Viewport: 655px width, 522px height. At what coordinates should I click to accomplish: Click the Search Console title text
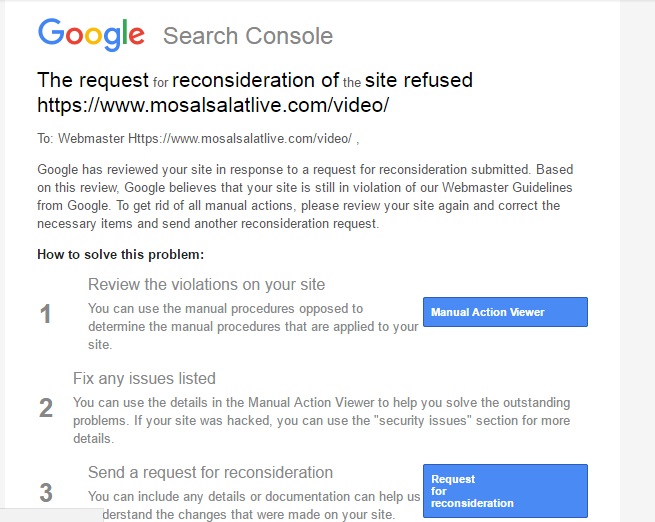tap(247, 37)
